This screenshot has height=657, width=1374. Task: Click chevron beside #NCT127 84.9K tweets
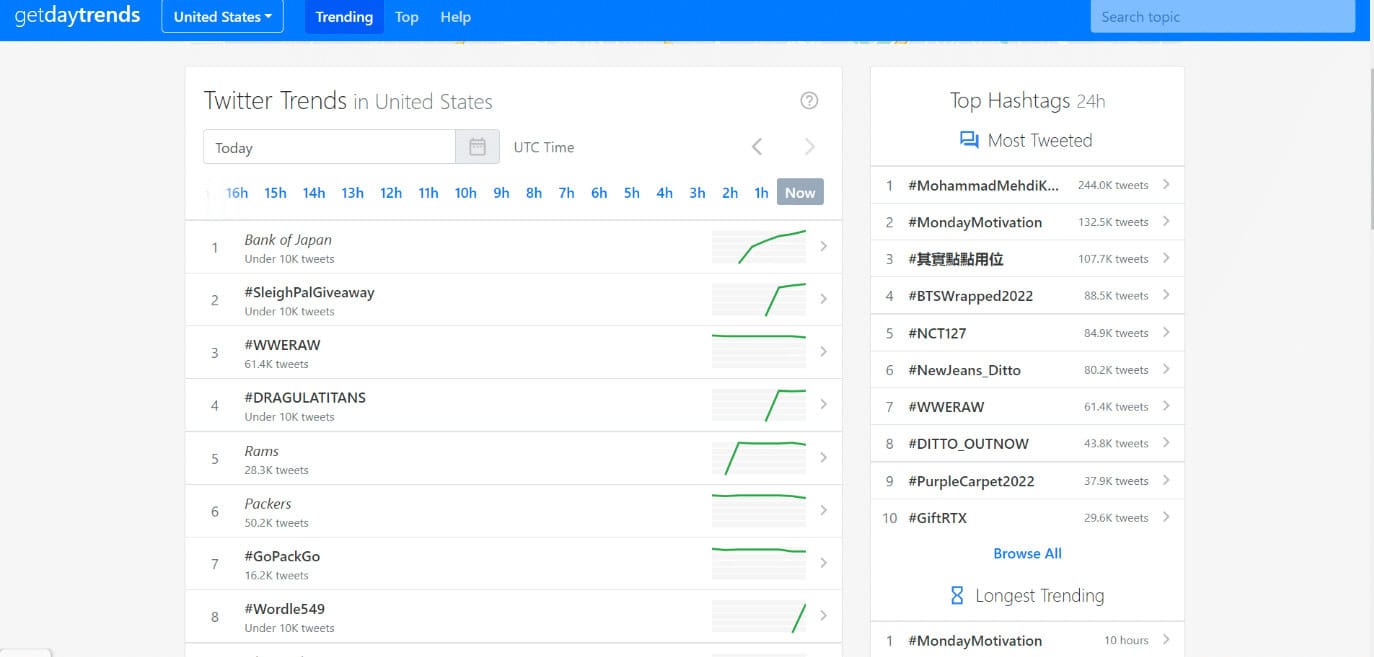click(1166, 332)
